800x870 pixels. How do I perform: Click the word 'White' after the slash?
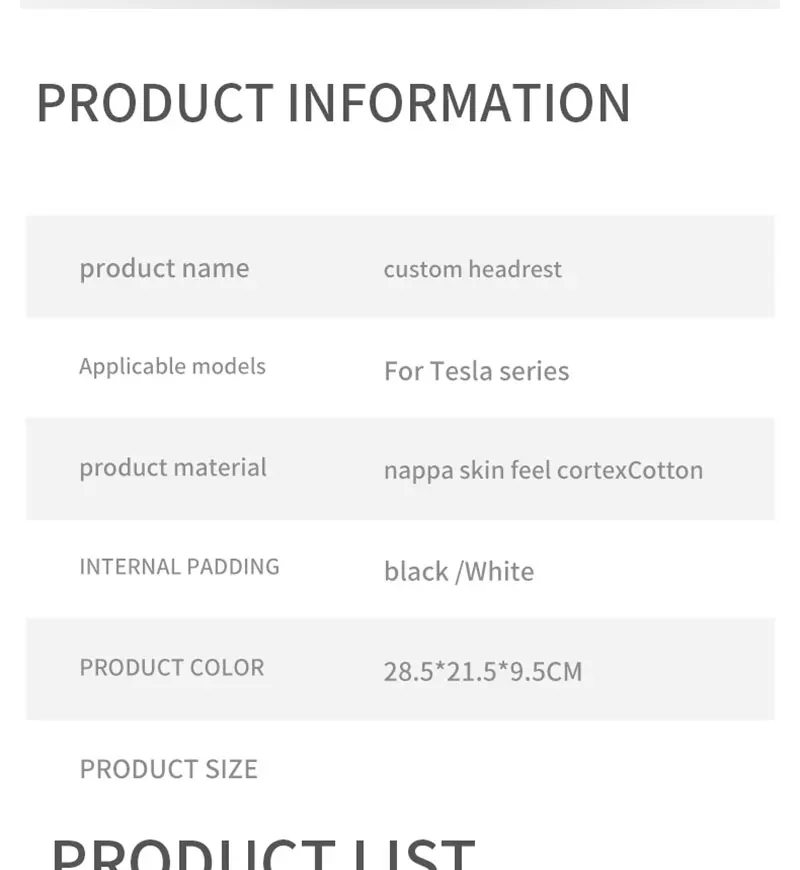coord(499,571)
